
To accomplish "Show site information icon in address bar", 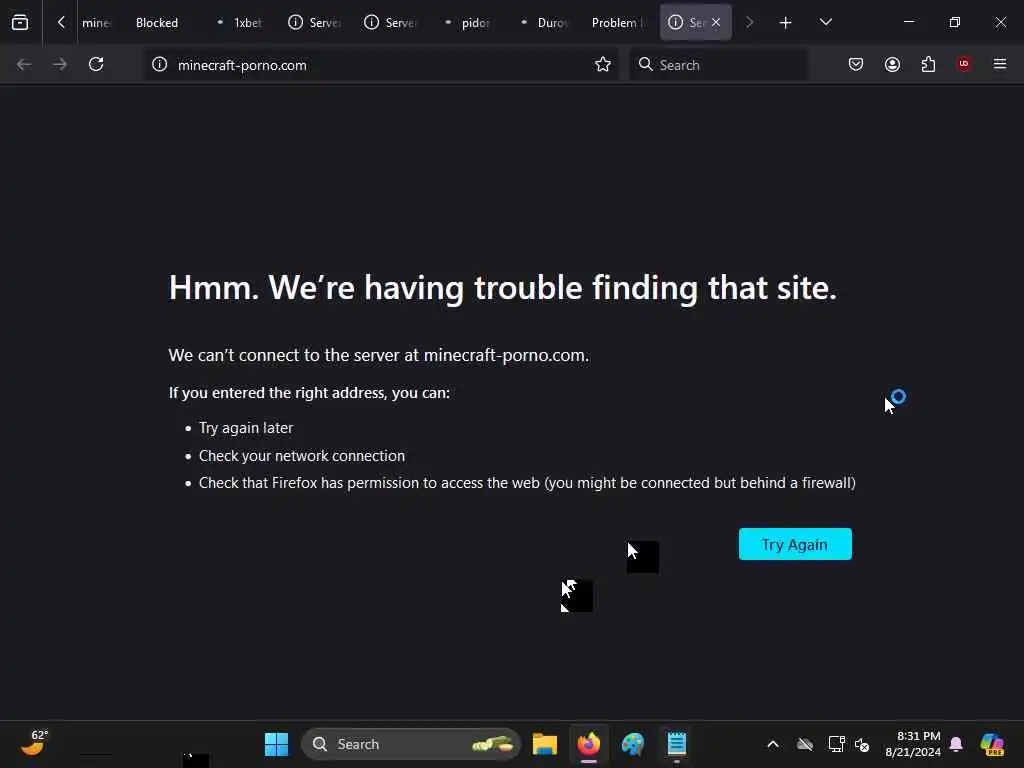I will [159, 64].
